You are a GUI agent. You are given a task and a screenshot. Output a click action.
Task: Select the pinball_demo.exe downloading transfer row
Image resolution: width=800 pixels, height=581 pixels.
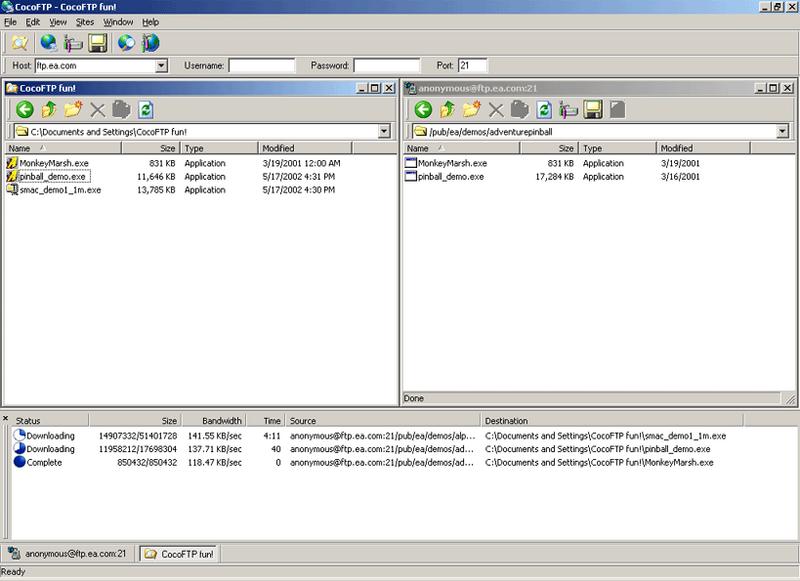tap(403, 449)
